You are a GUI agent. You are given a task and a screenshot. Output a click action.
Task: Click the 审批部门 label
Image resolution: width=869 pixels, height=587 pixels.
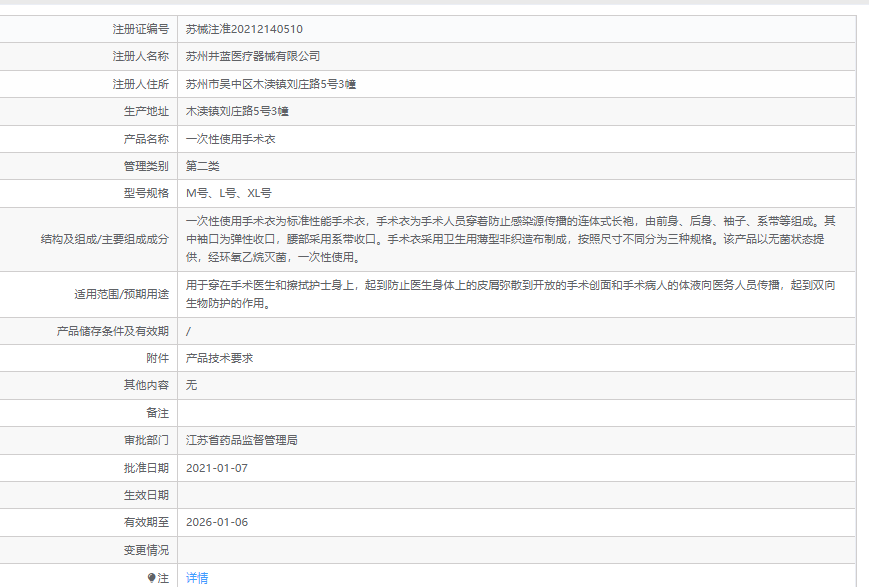click(146, 440)
